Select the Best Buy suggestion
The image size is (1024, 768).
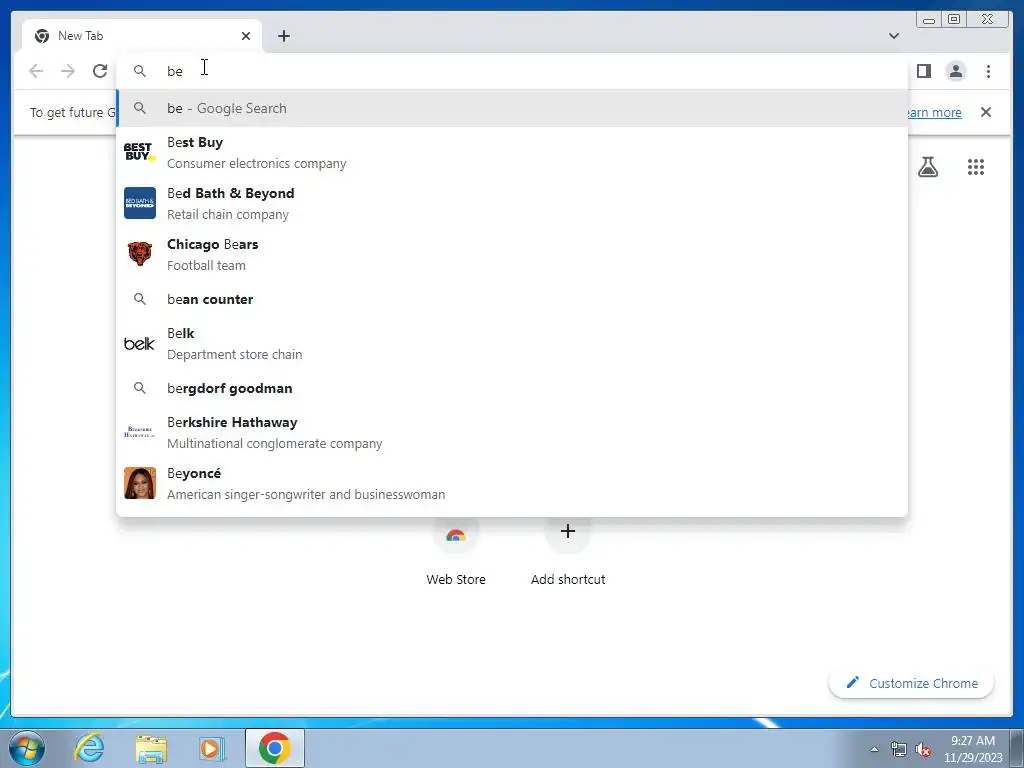tap(512, 152)
